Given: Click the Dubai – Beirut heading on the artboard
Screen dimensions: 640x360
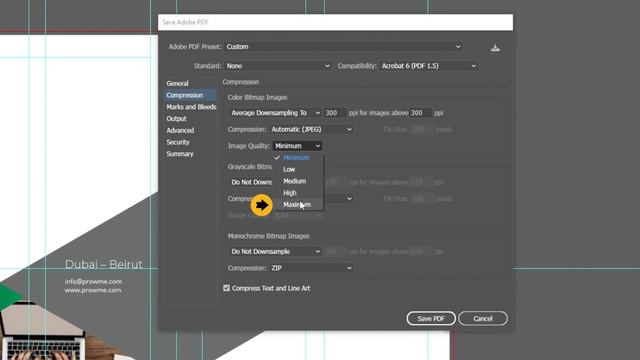Looking at the screenshot, I should pyautogui.click(x=104, y=264).
